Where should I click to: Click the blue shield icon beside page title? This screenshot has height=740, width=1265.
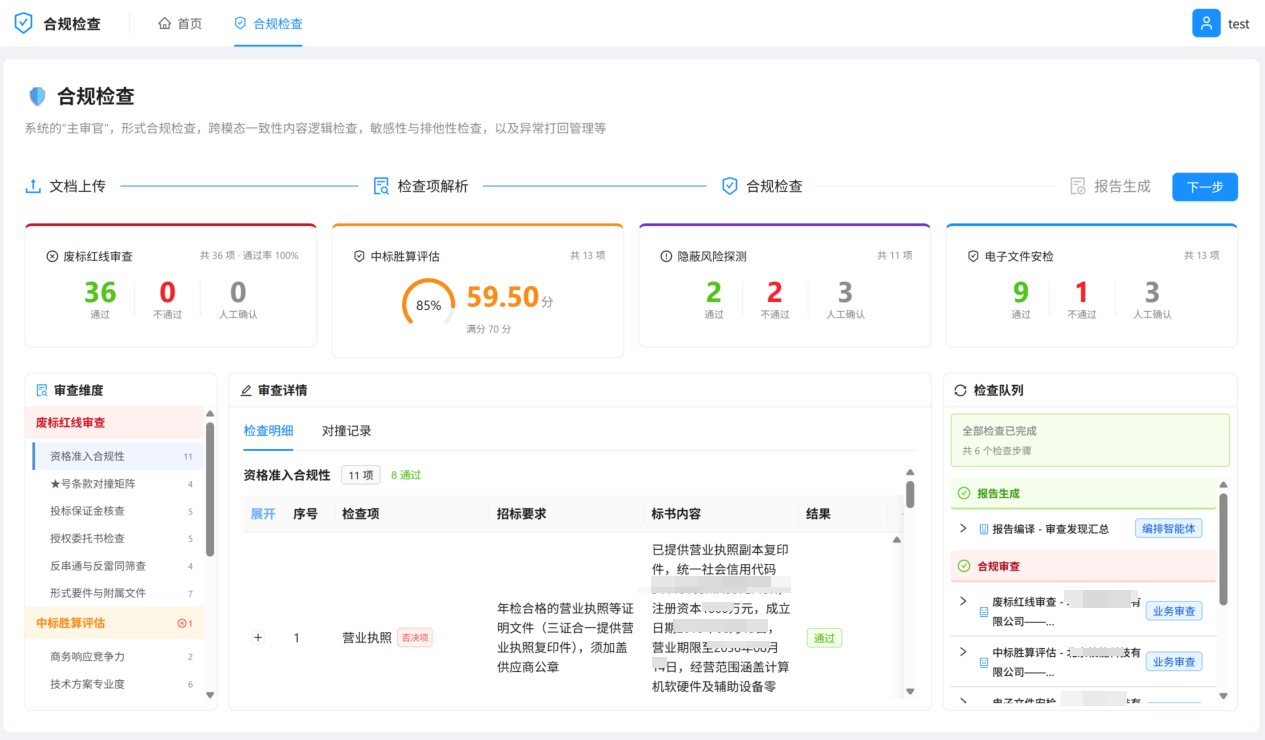(37, 96)
